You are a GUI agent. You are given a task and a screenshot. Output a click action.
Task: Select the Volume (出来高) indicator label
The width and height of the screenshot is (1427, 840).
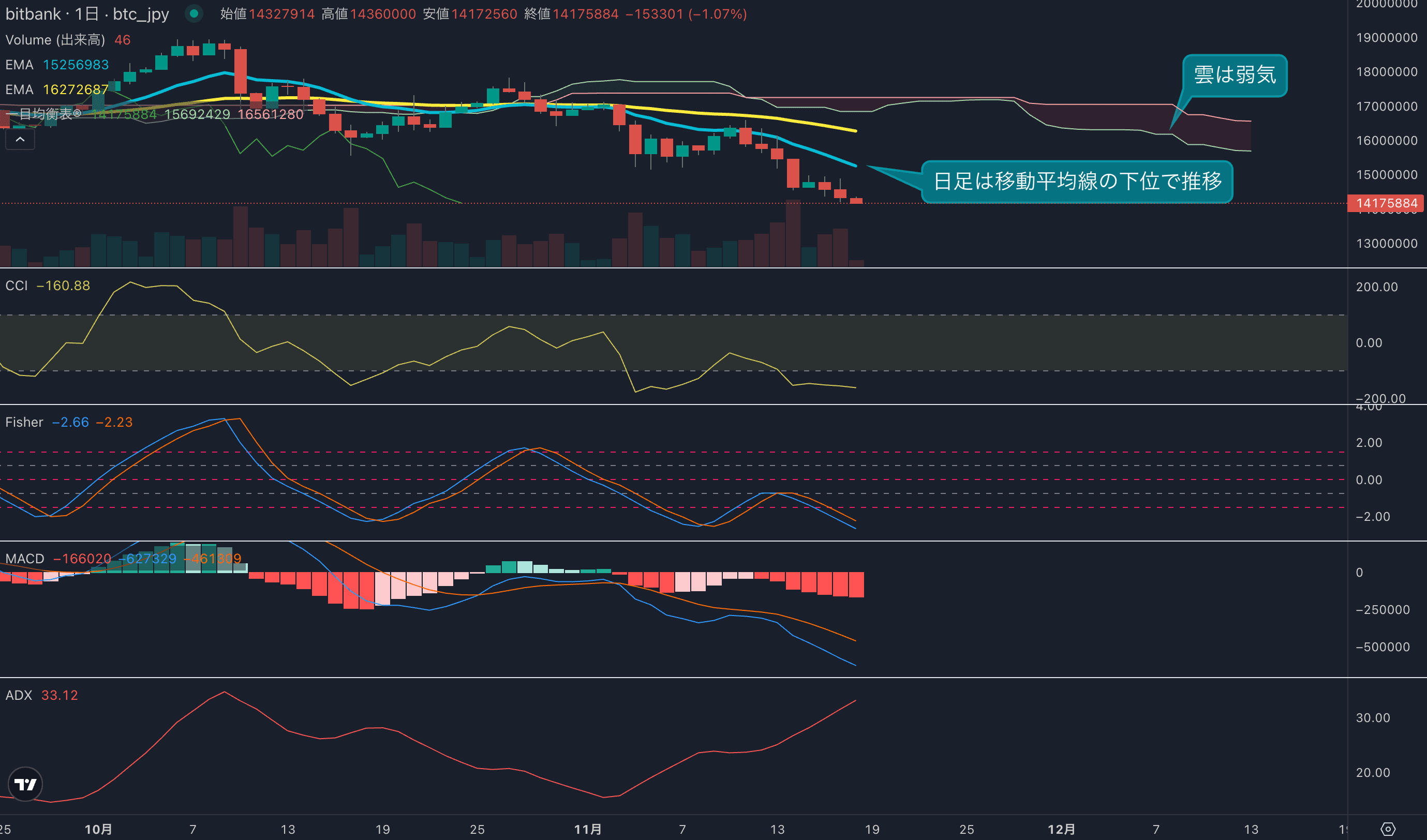pos(55,40)
